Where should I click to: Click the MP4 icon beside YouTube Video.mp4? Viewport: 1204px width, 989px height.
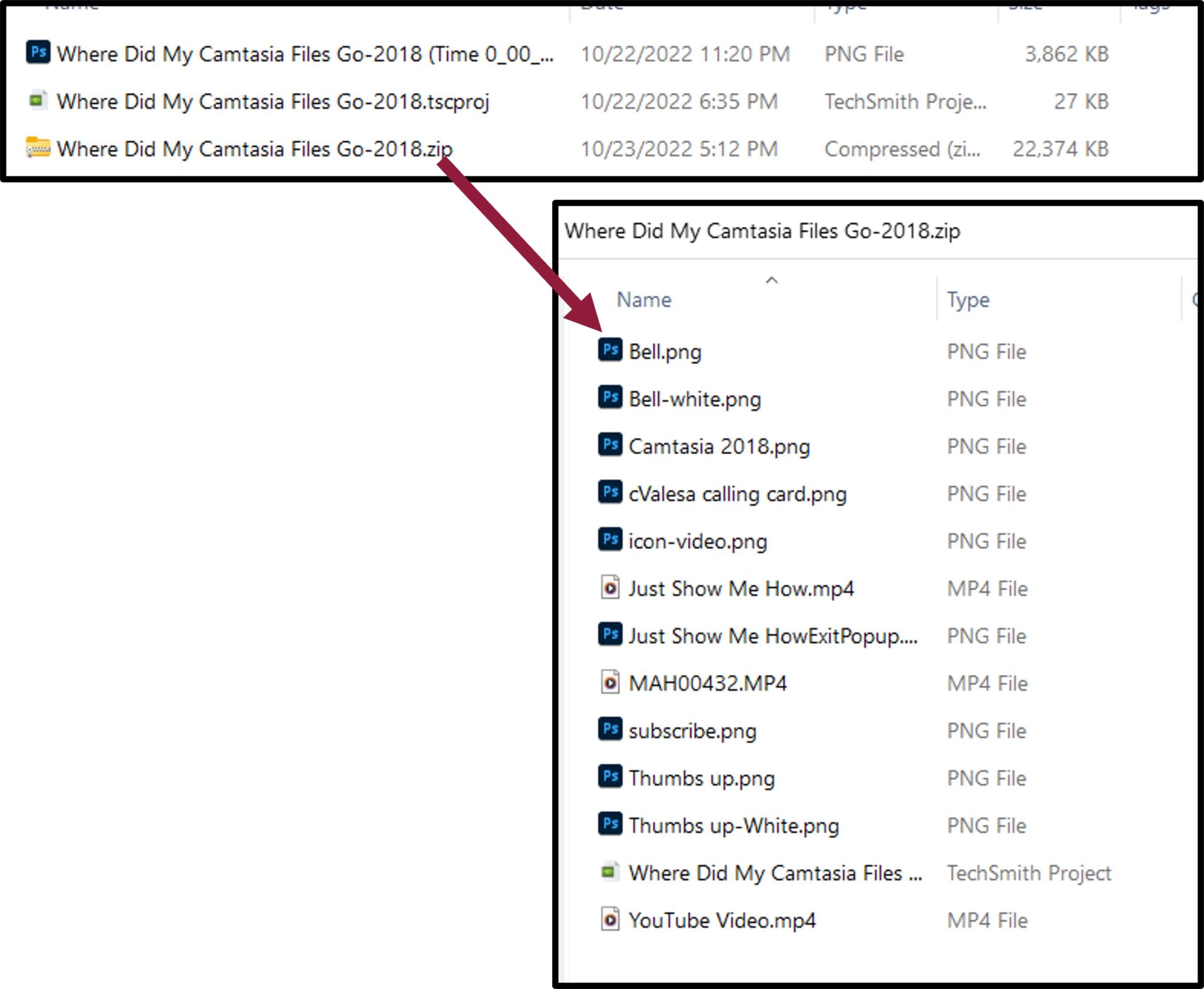(610, 920)
